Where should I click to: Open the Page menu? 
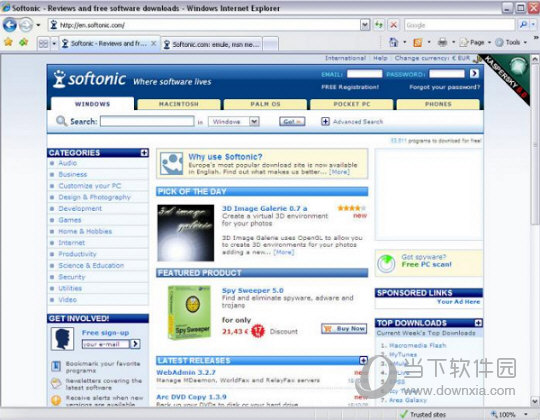pyautogui.click(x=475, y=42)
